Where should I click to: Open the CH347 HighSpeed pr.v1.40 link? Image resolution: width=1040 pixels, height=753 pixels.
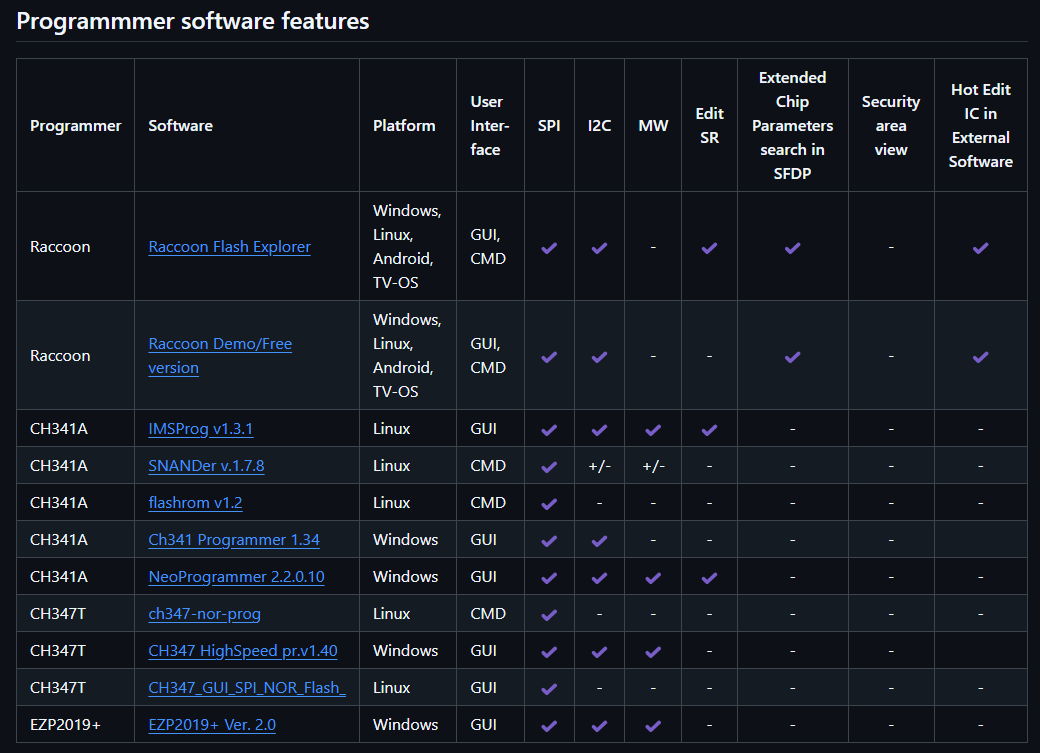(x=243, y=651)
